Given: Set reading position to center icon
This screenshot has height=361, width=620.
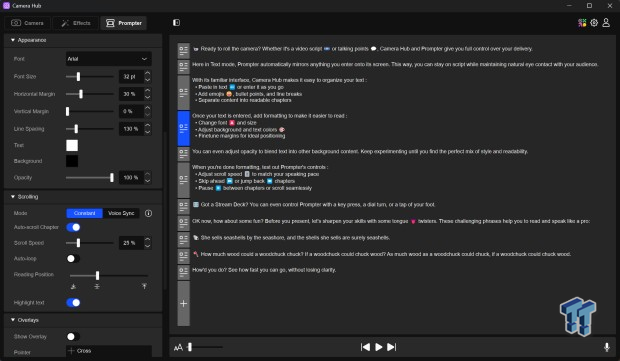Looking at the screenshot, I should (97, 286).
